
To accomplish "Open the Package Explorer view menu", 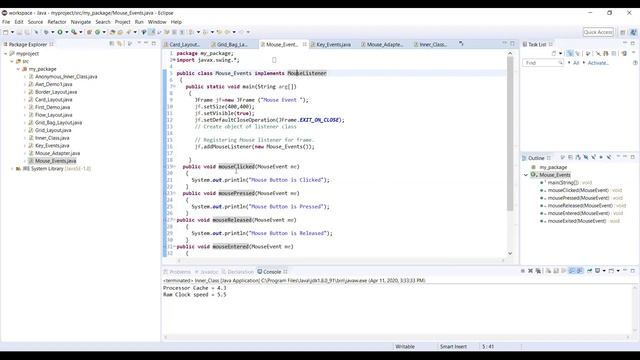I will 138,43.
